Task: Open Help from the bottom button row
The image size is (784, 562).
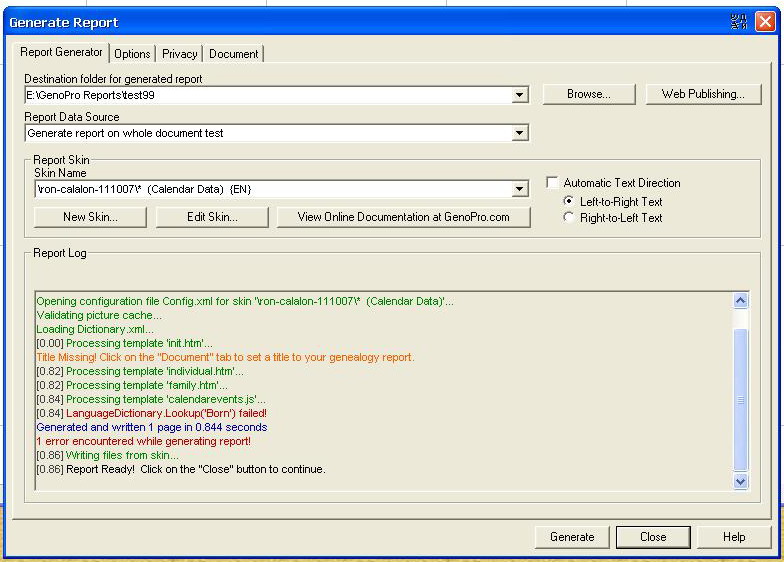Action: point(734,537)
